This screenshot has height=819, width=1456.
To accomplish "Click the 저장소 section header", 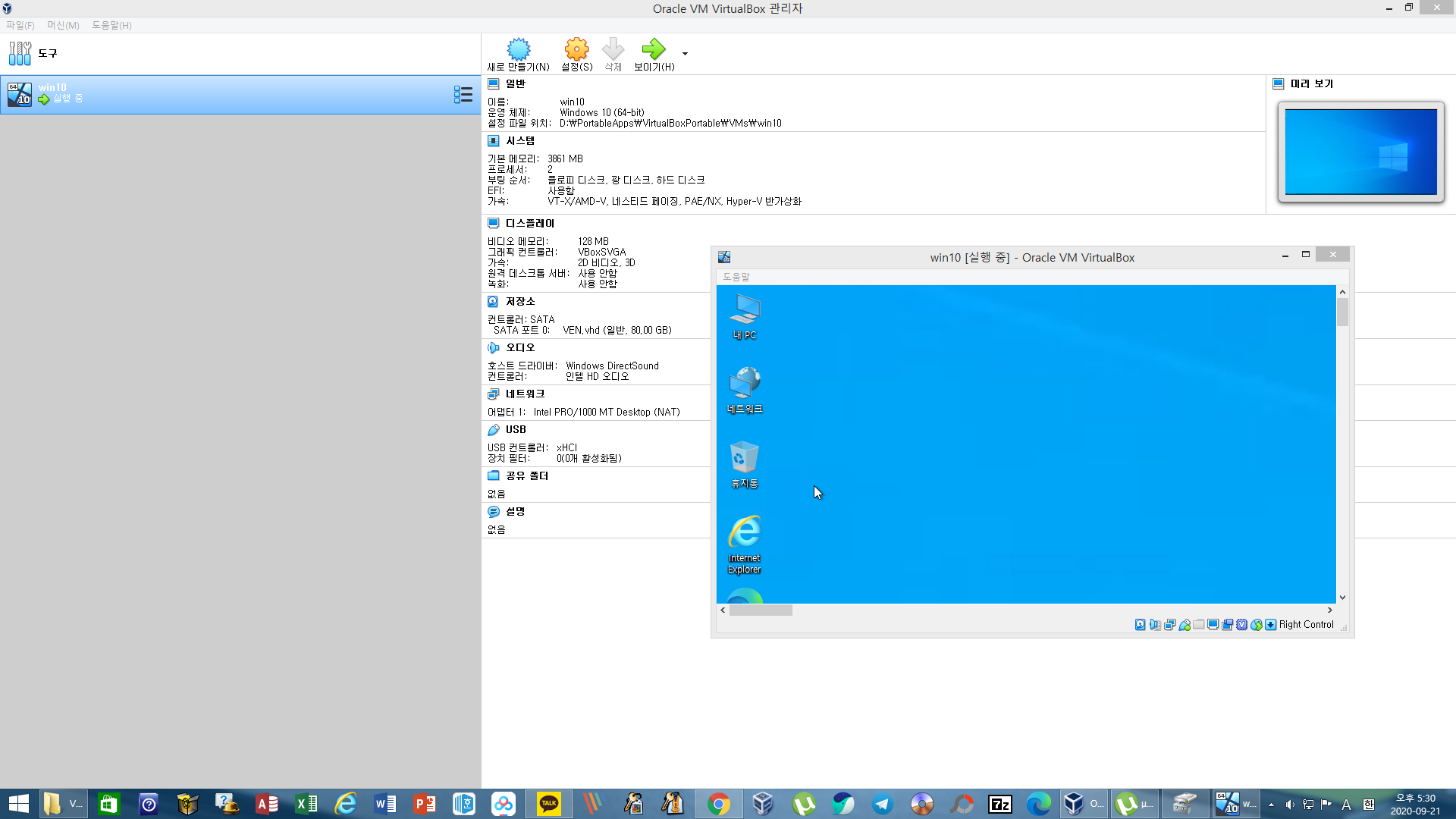I will pyautogui.click(x=519, y=301).
